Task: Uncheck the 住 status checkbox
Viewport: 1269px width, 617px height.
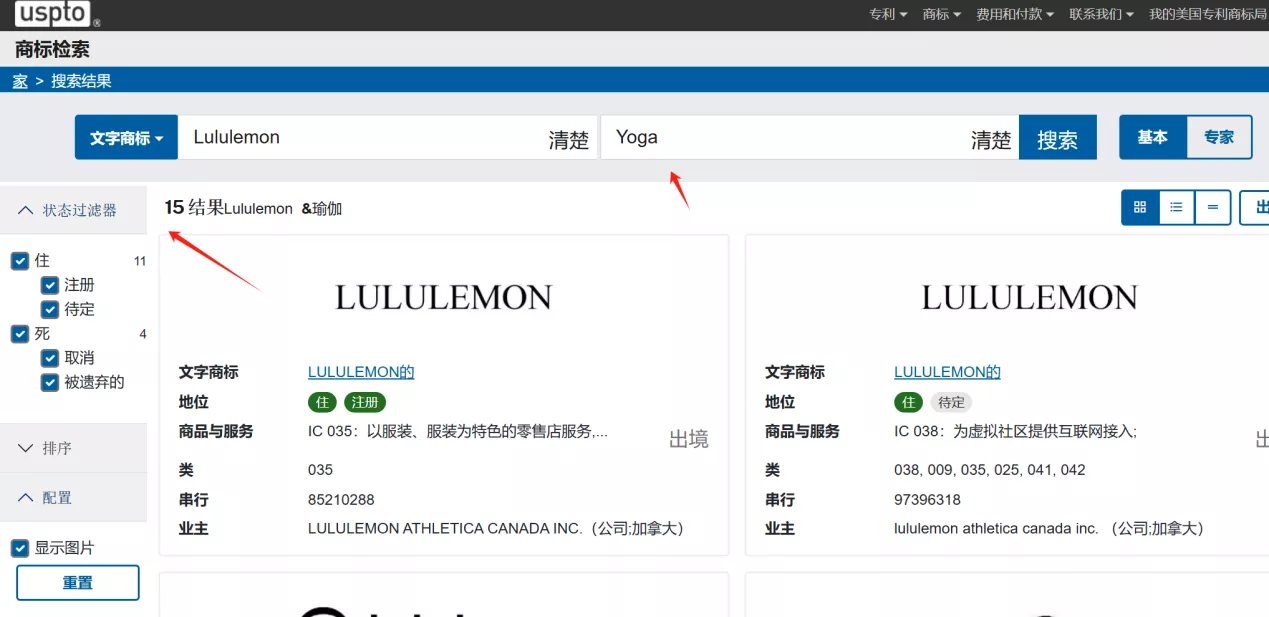Action: click(x=19, y=260)
